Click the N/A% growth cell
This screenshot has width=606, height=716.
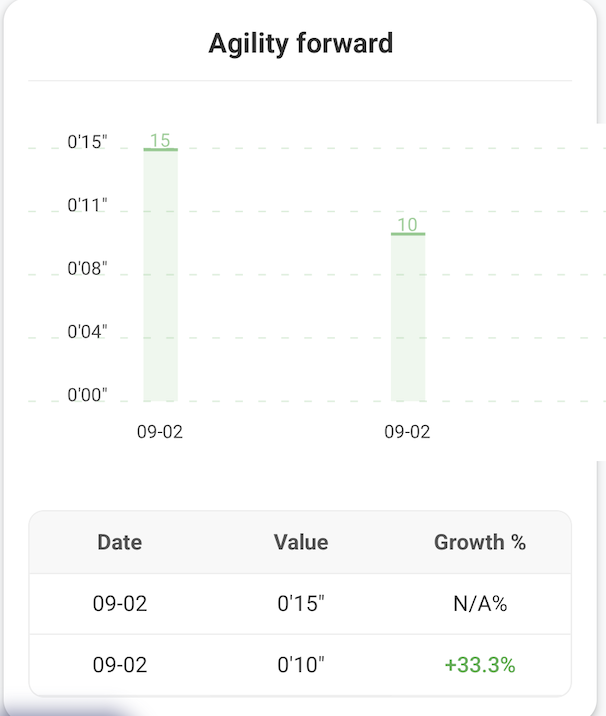tap(480, 604)
